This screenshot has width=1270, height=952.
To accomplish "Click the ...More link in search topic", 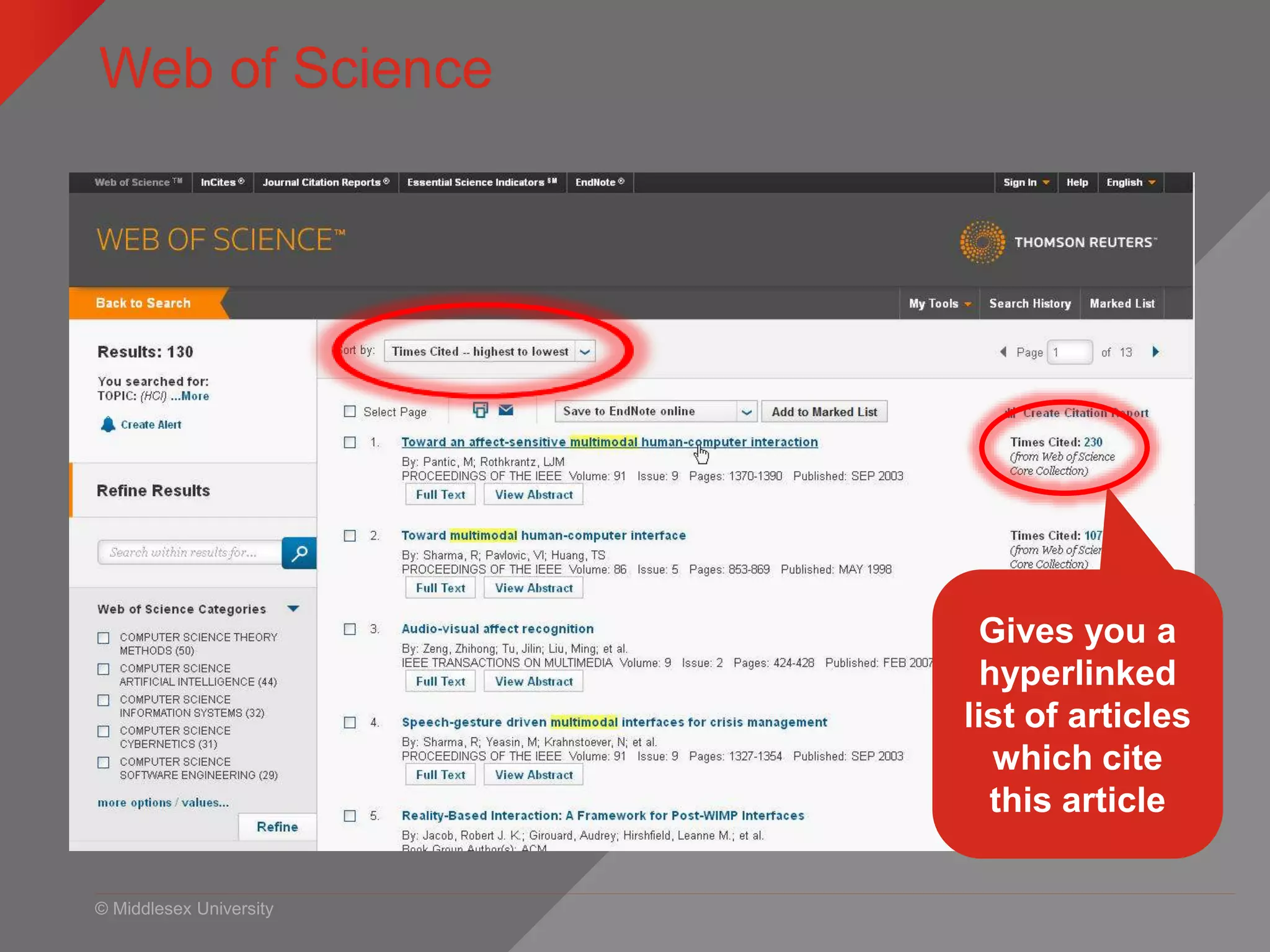I will [x=190, y=396].
